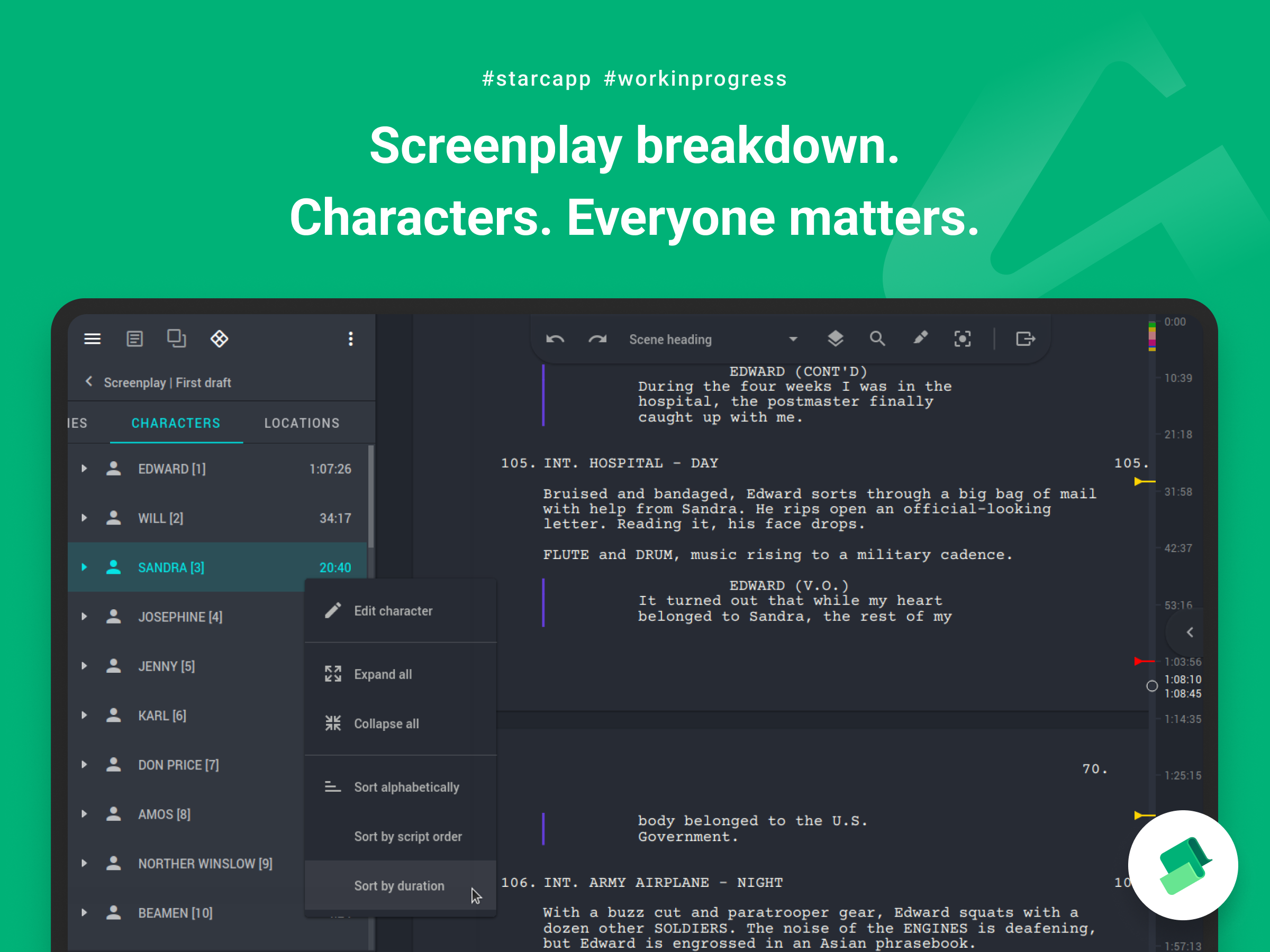Viewport: 1270px width, 952px height.
Task: Open the Scene heading paragraph dropdown
Action: (713, 340)
